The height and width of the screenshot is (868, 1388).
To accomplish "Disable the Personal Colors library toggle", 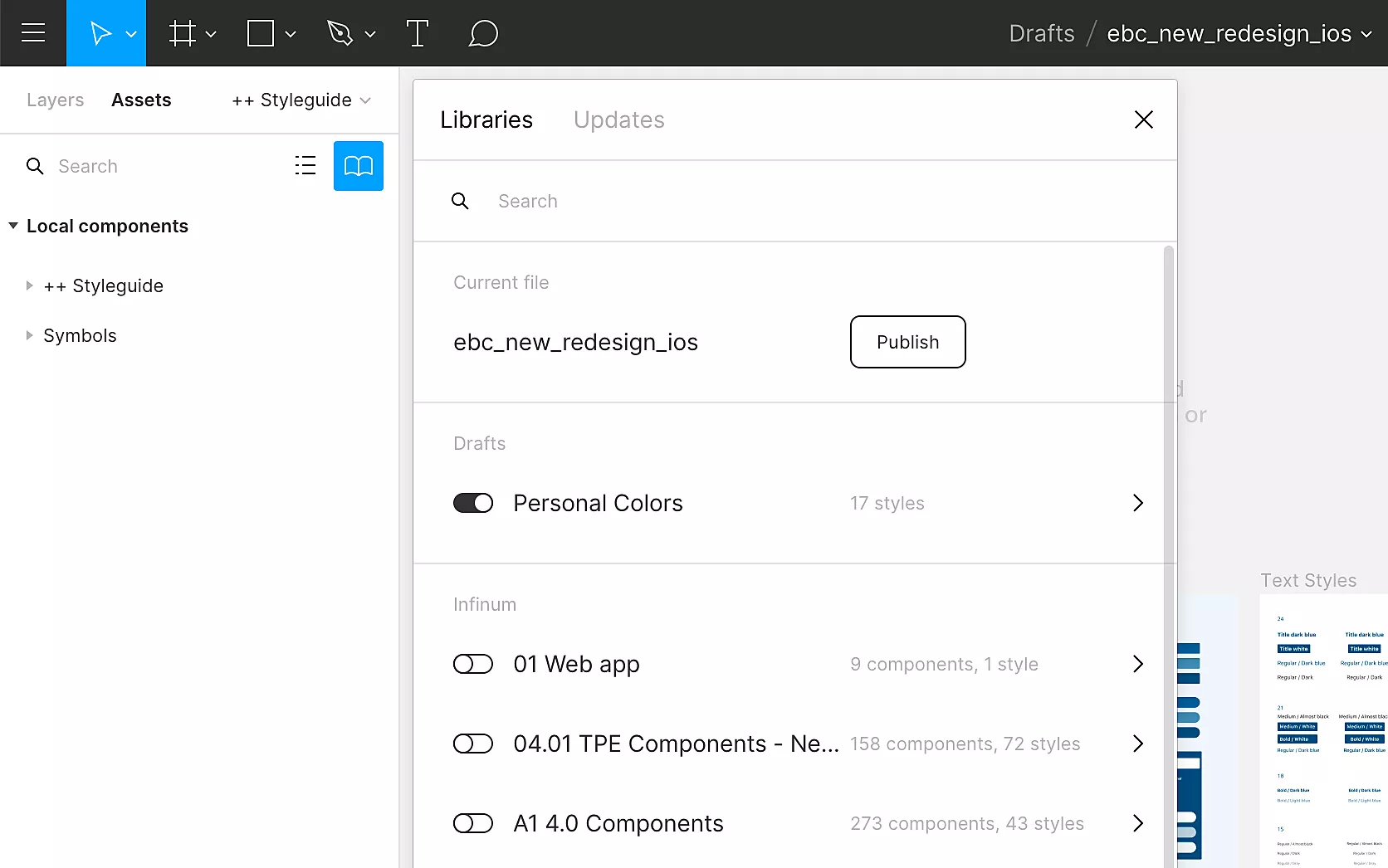I will [473, 503].
